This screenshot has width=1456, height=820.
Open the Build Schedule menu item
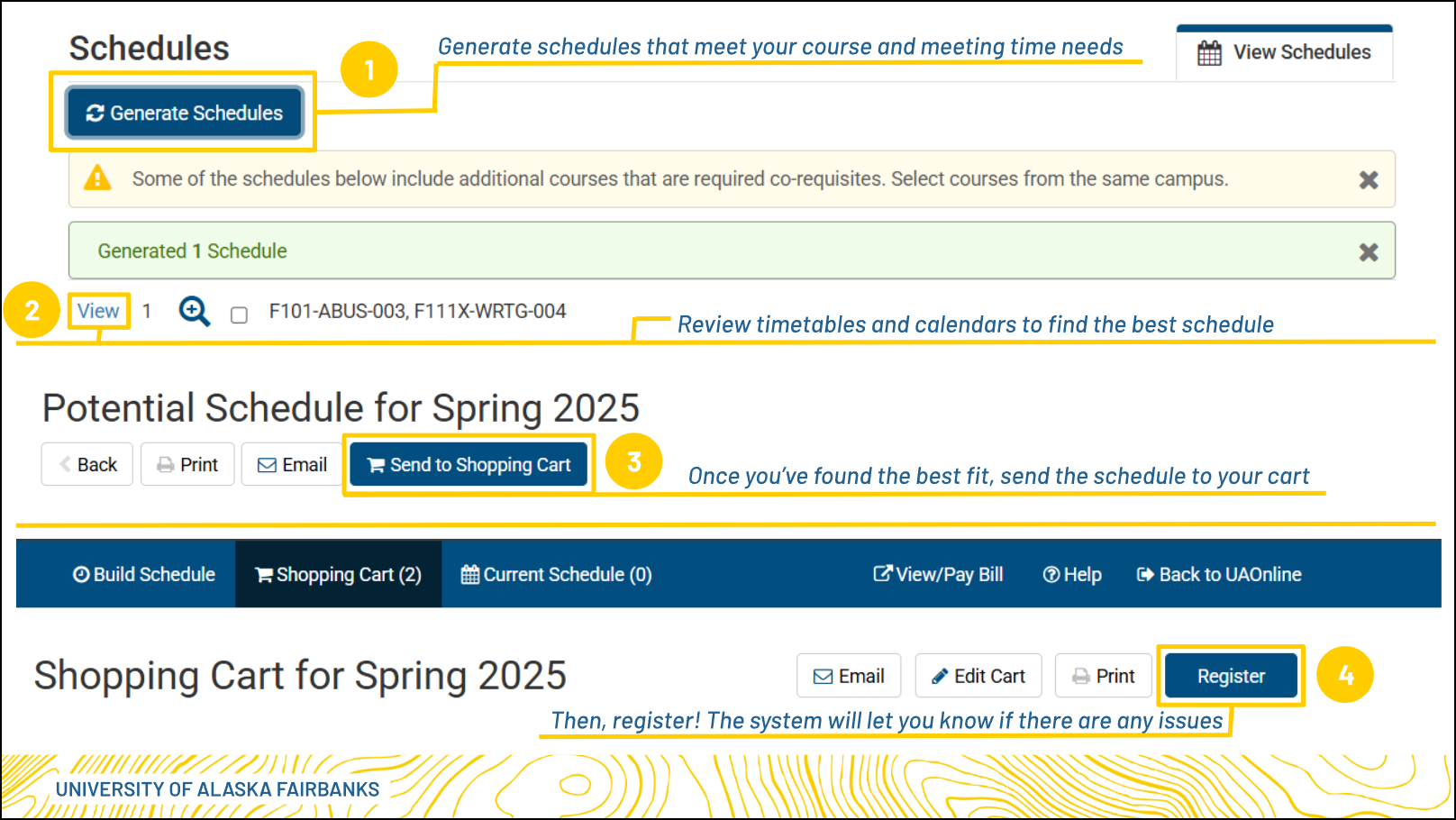coord(144,575)
